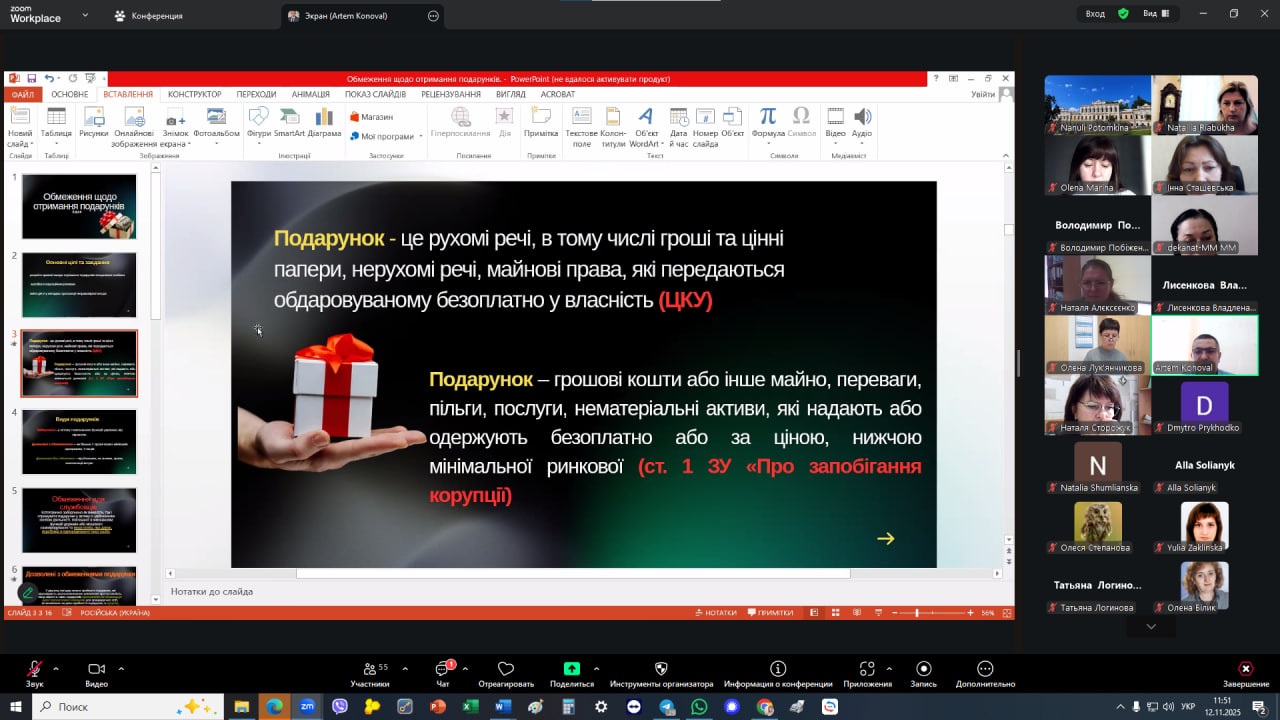Toggle Windows keyboard language УКР indicator
The image size is (1280, 720).
pyautogui.click(x=1188, y=707)
